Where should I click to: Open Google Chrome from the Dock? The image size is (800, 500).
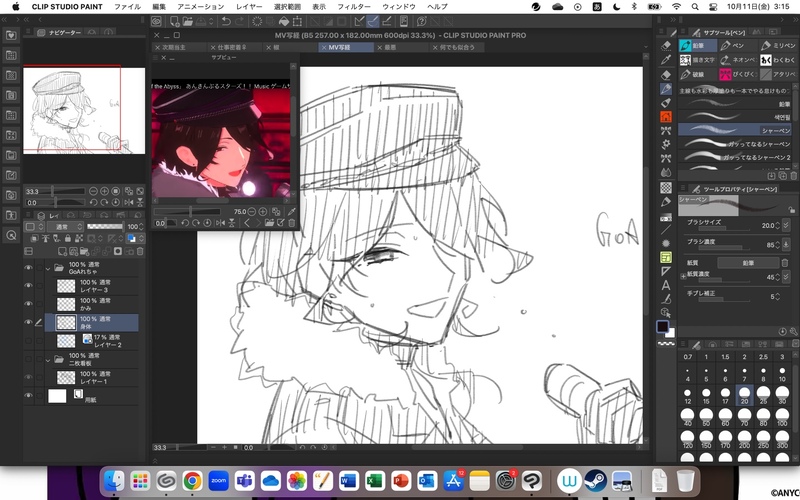[x=192, y=481]
